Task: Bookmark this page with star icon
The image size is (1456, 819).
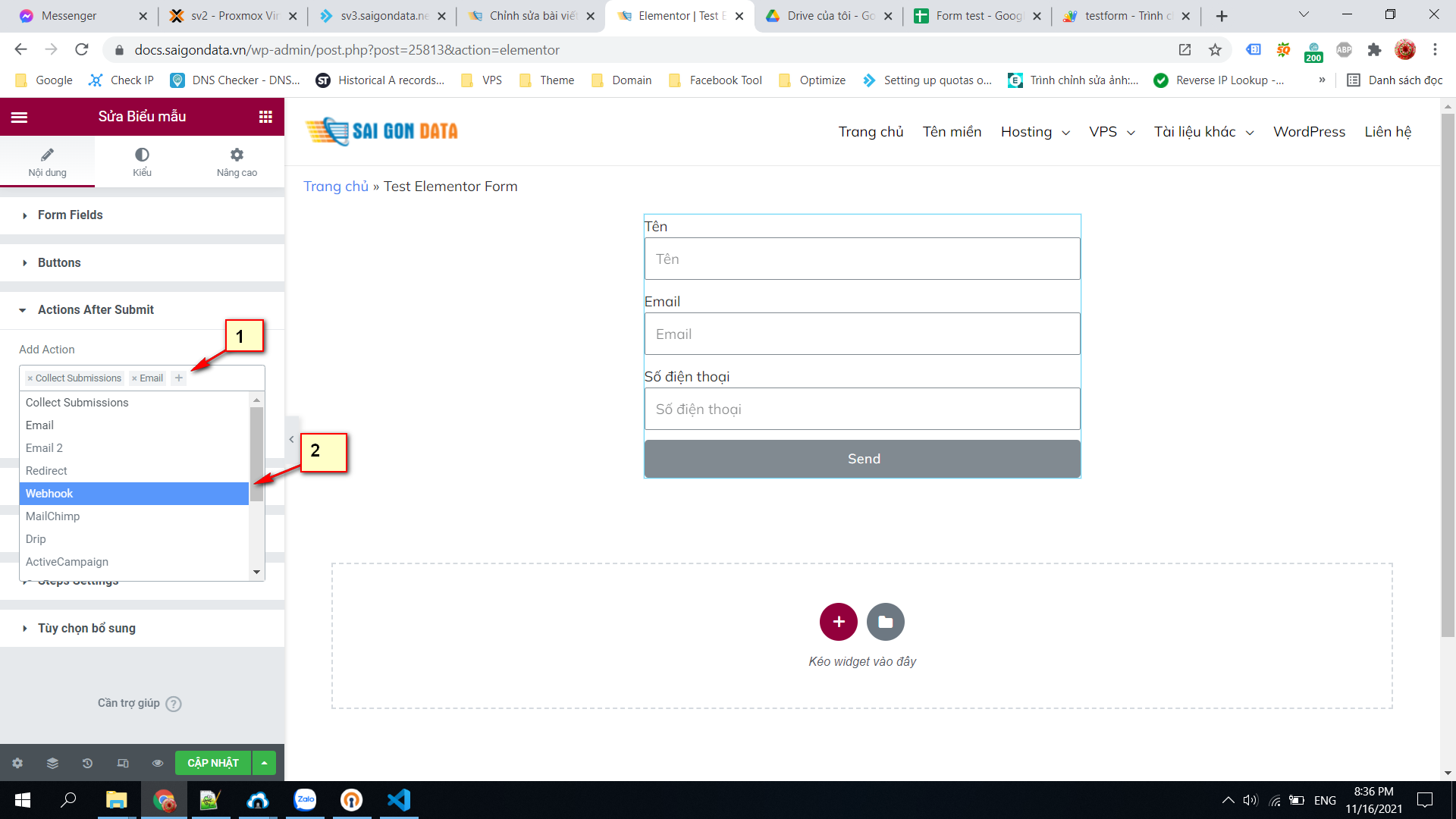Action: [x=1216, y=50]
